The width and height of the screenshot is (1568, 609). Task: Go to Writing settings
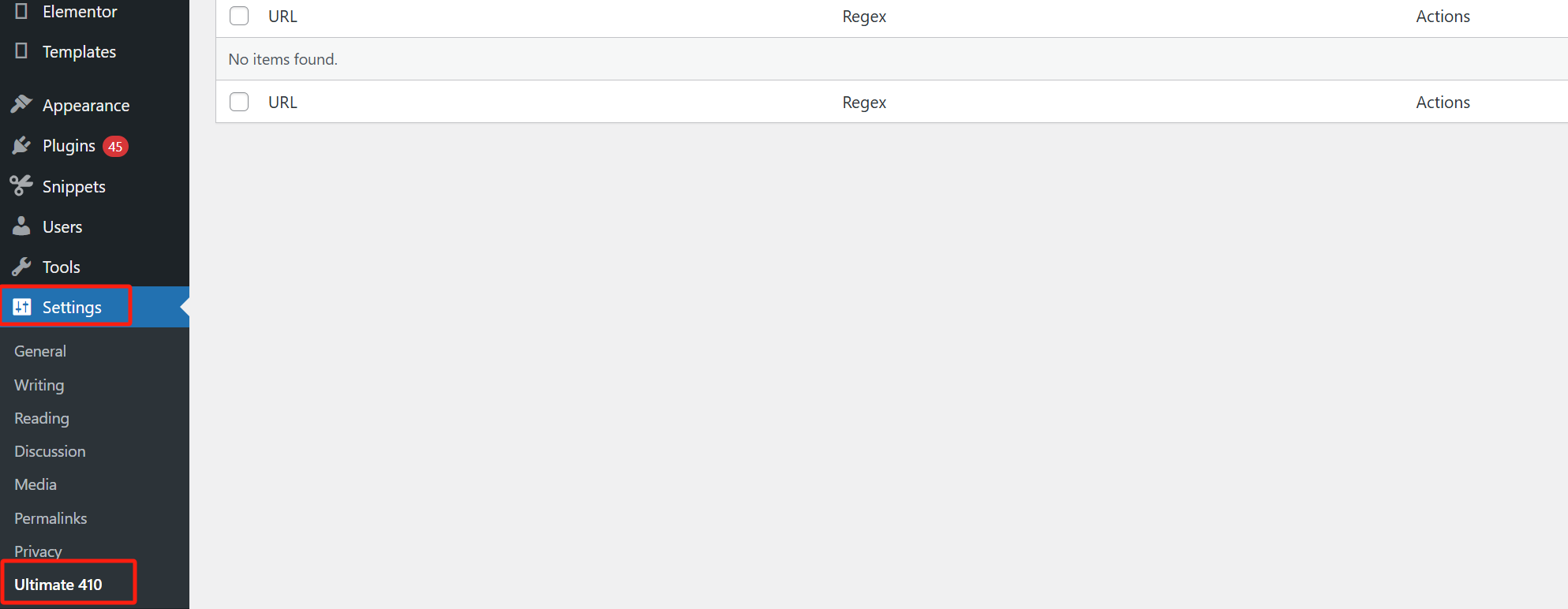point(39,385)
